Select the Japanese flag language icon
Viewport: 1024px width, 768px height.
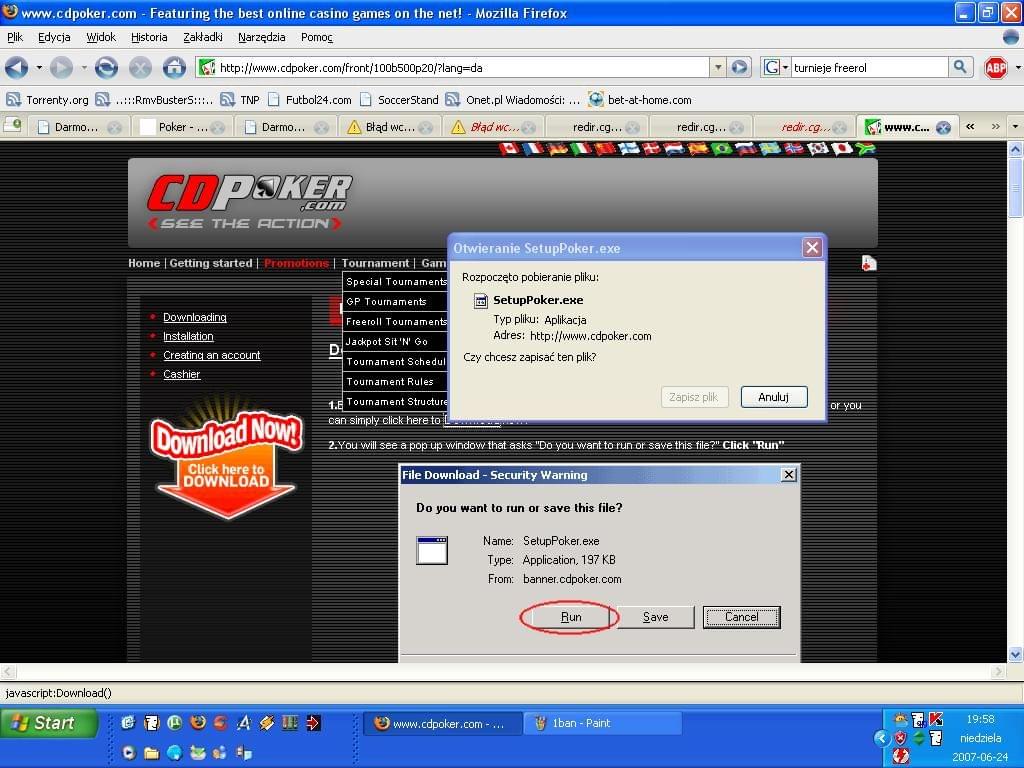[x=841, y=149]
